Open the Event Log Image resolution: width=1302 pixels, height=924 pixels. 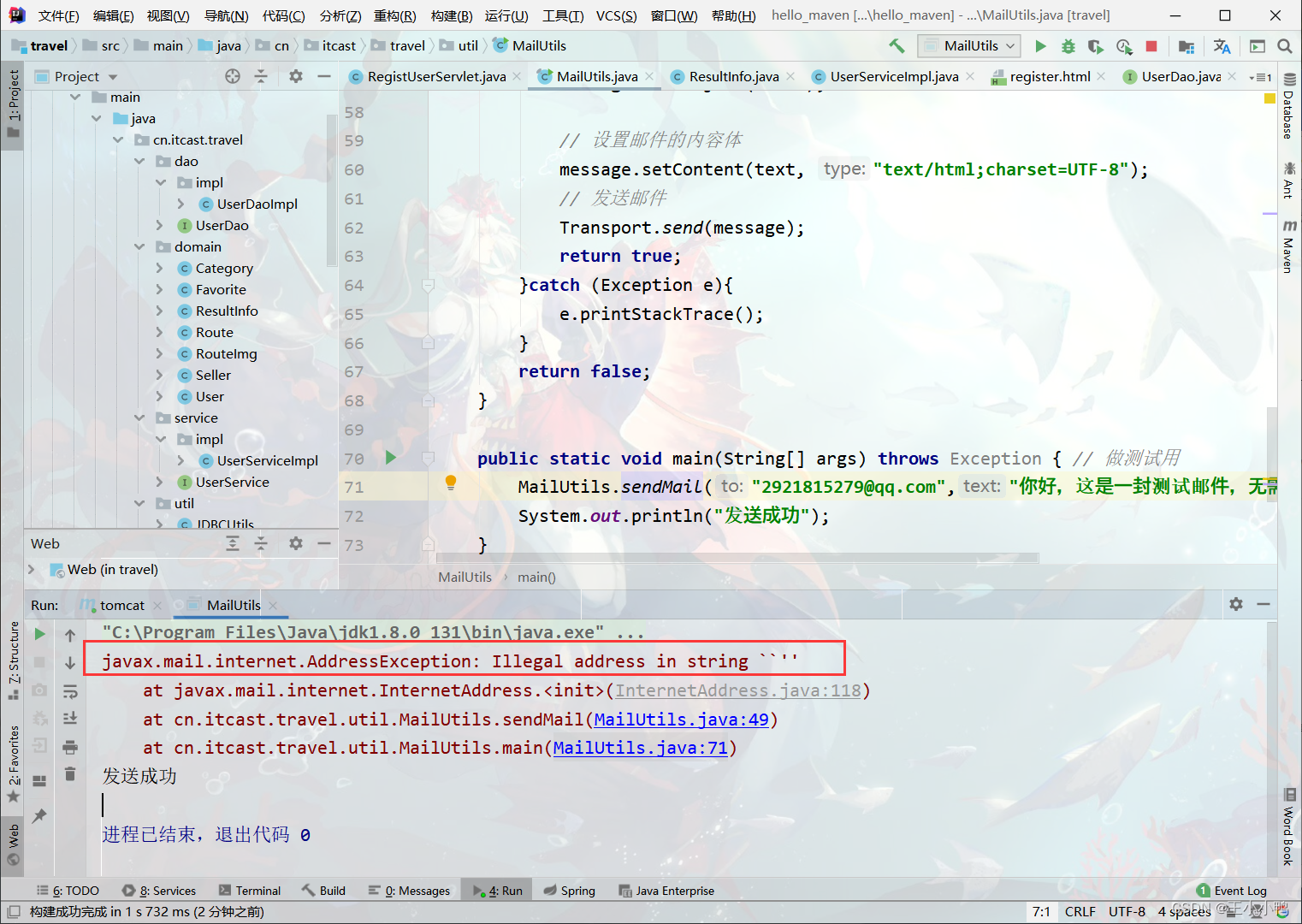tap(1231, 891)
